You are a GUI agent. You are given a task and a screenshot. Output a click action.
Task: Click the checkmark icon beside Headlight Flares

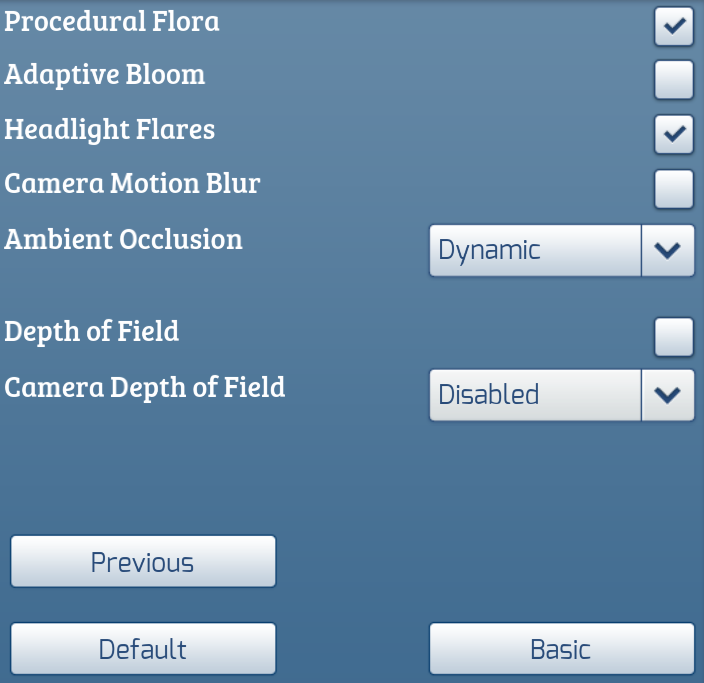(674, 134)
